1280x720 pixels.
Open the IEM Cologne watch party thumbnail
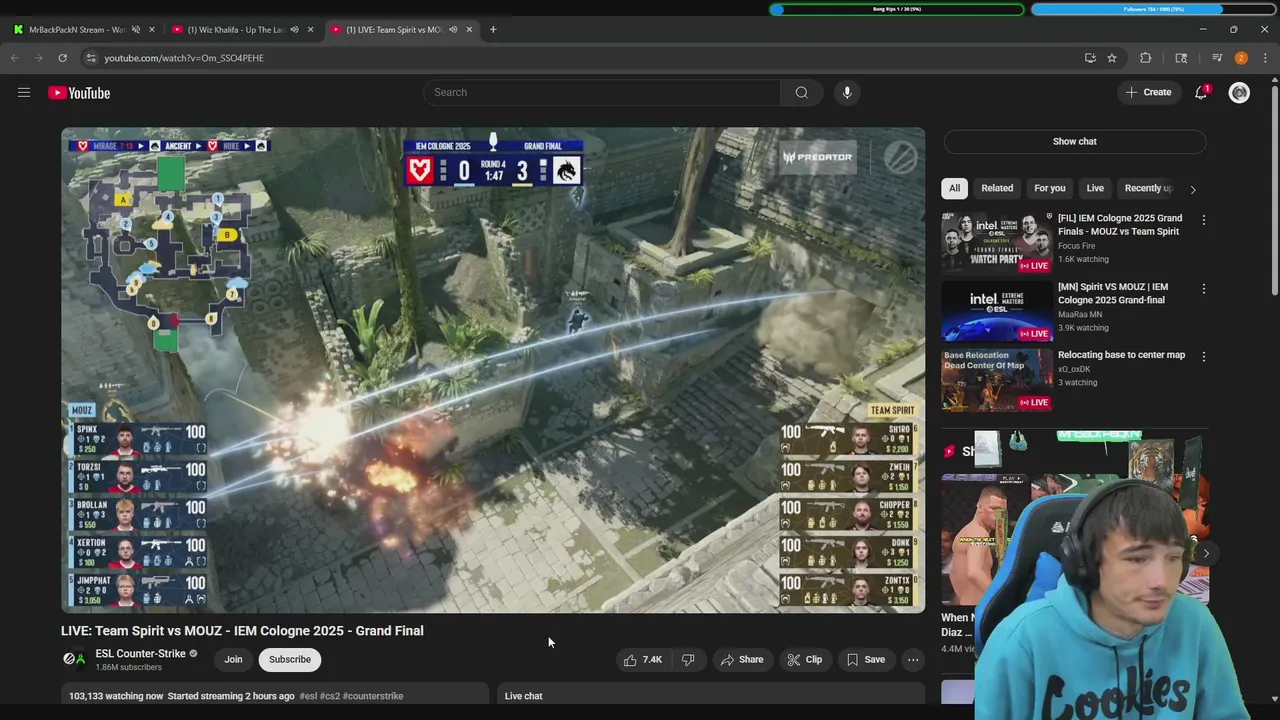pos(997,241)
